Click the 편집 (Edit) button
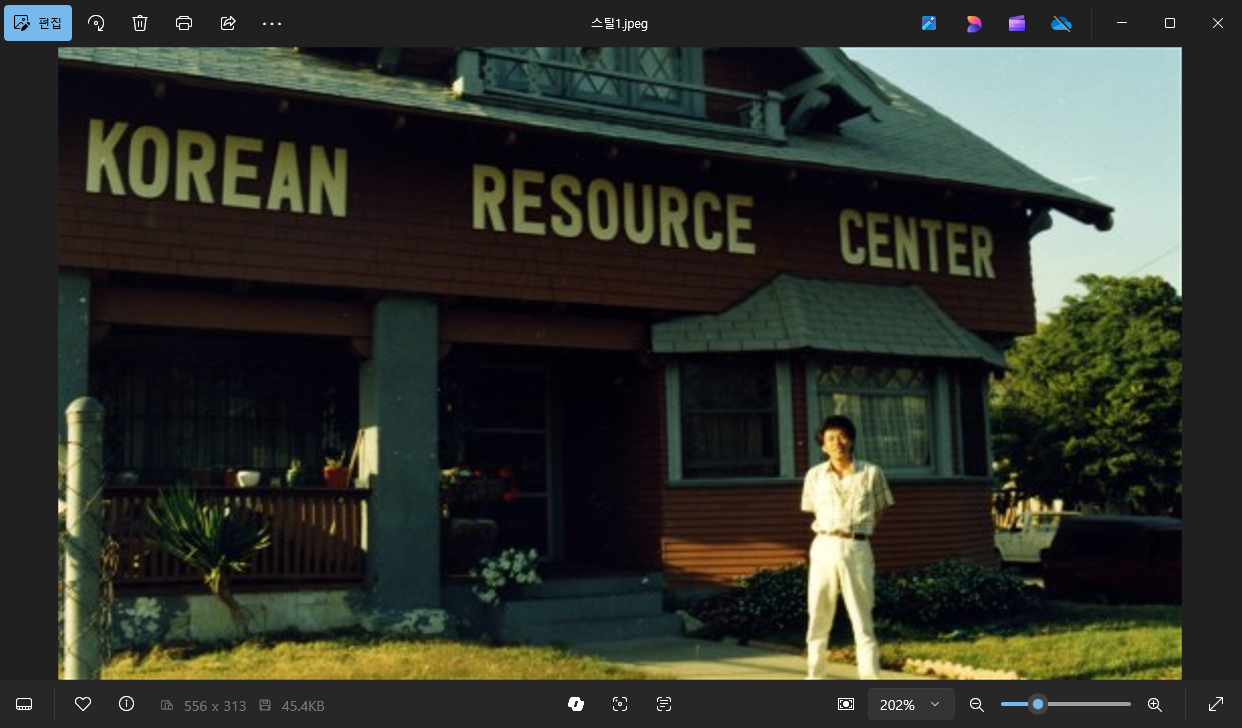The height and width of the screenshot is (728, 1242). [38, 23]
